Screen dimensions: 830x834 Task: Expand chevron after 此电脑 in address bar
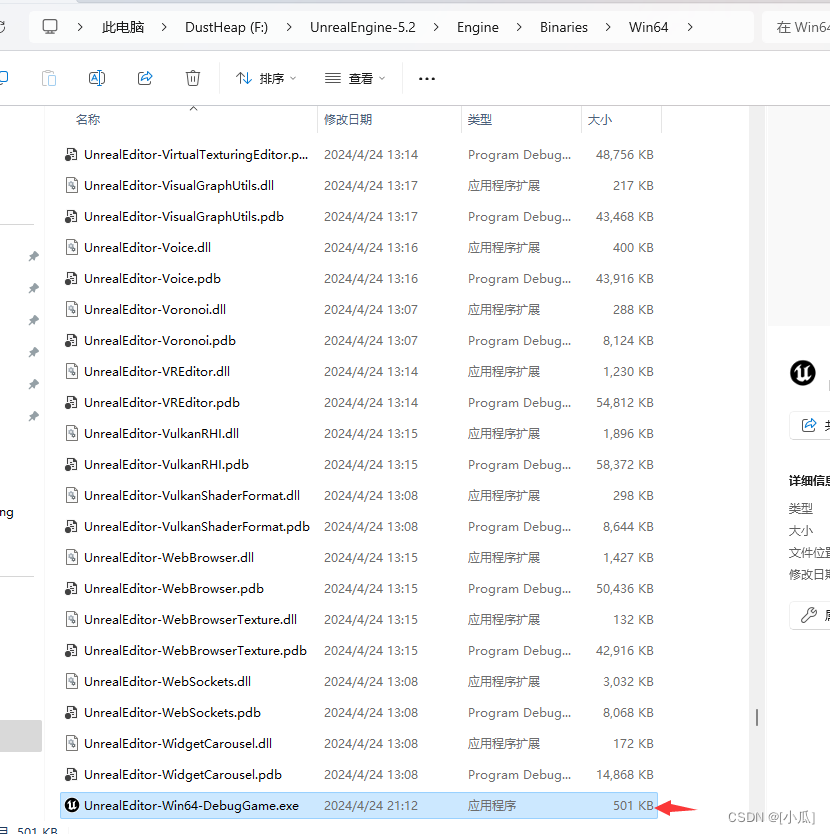pyautogui.click(x=164, y=27)
